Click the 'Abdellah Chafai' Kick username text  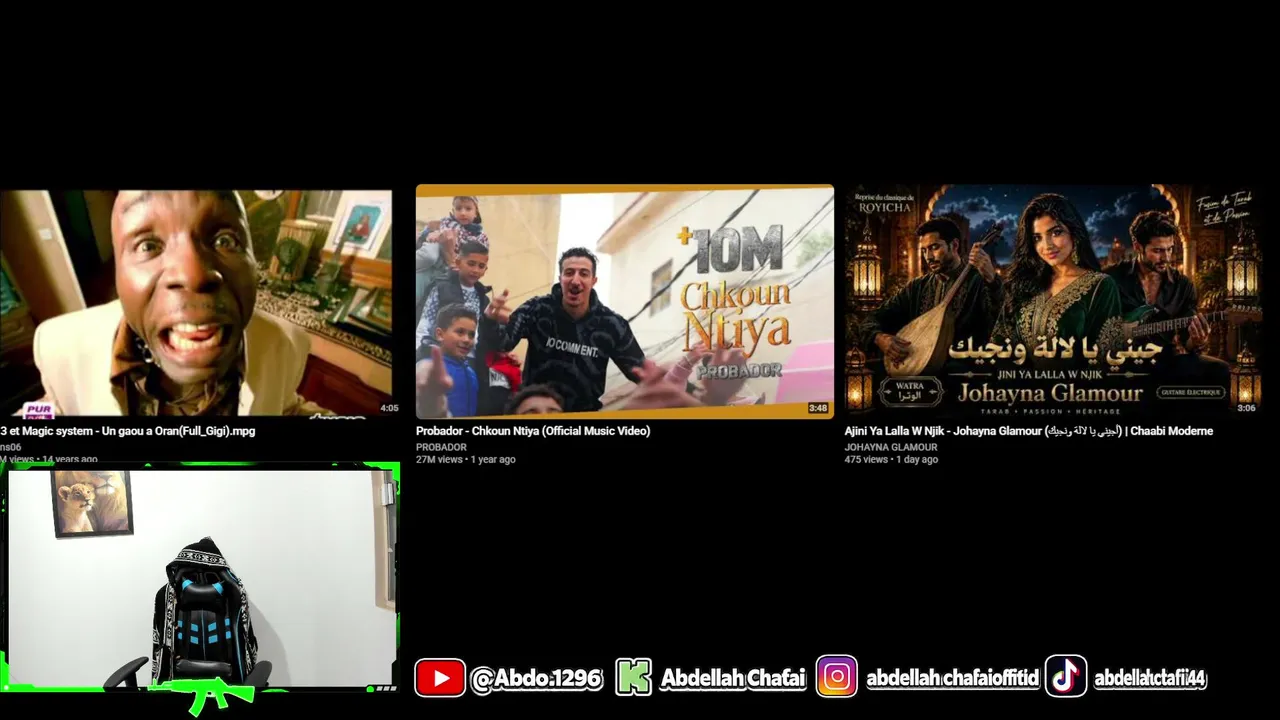(733, 679)
